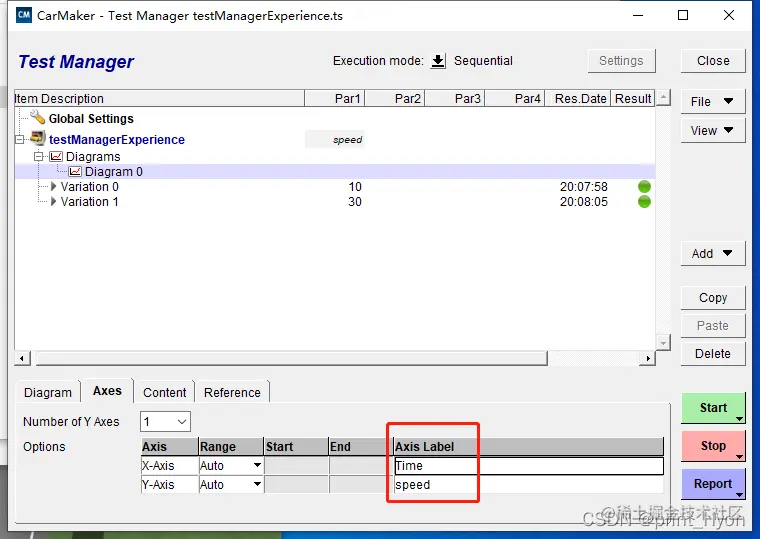Click the Diagram 0 chart icon
The width and height of the screenshot is (760, 539).
75,172
